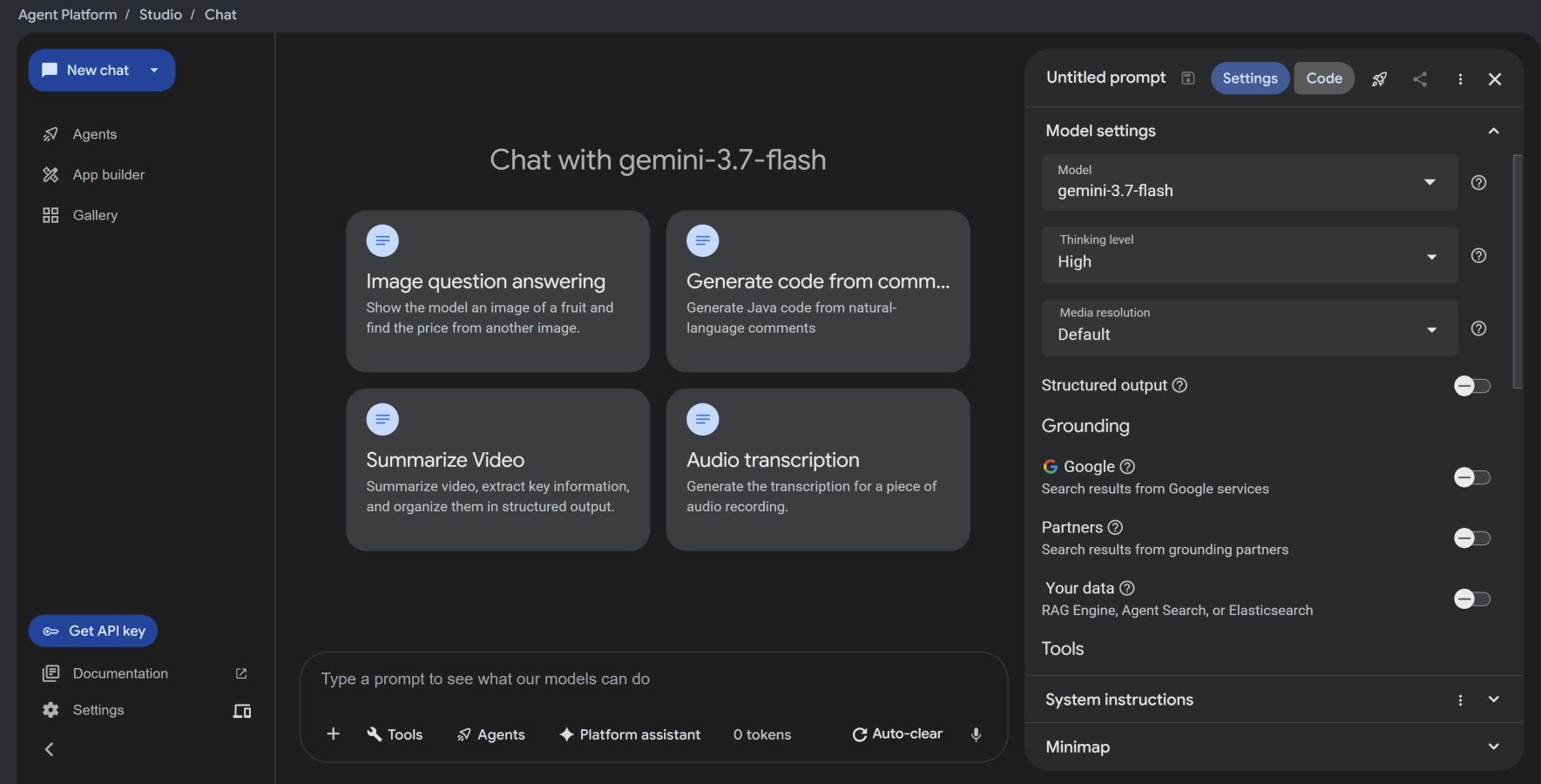This screenshot has width=1541, height=784.
Task: Click the Tools button in prompt box
Action: click(395, 734)
